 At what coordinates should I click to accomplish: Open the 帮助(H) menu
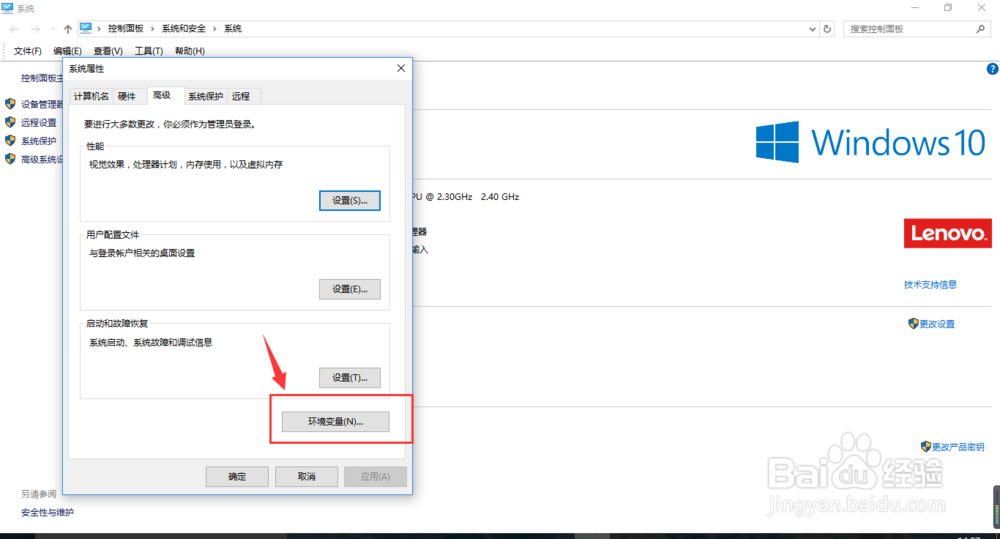[189, 51]
